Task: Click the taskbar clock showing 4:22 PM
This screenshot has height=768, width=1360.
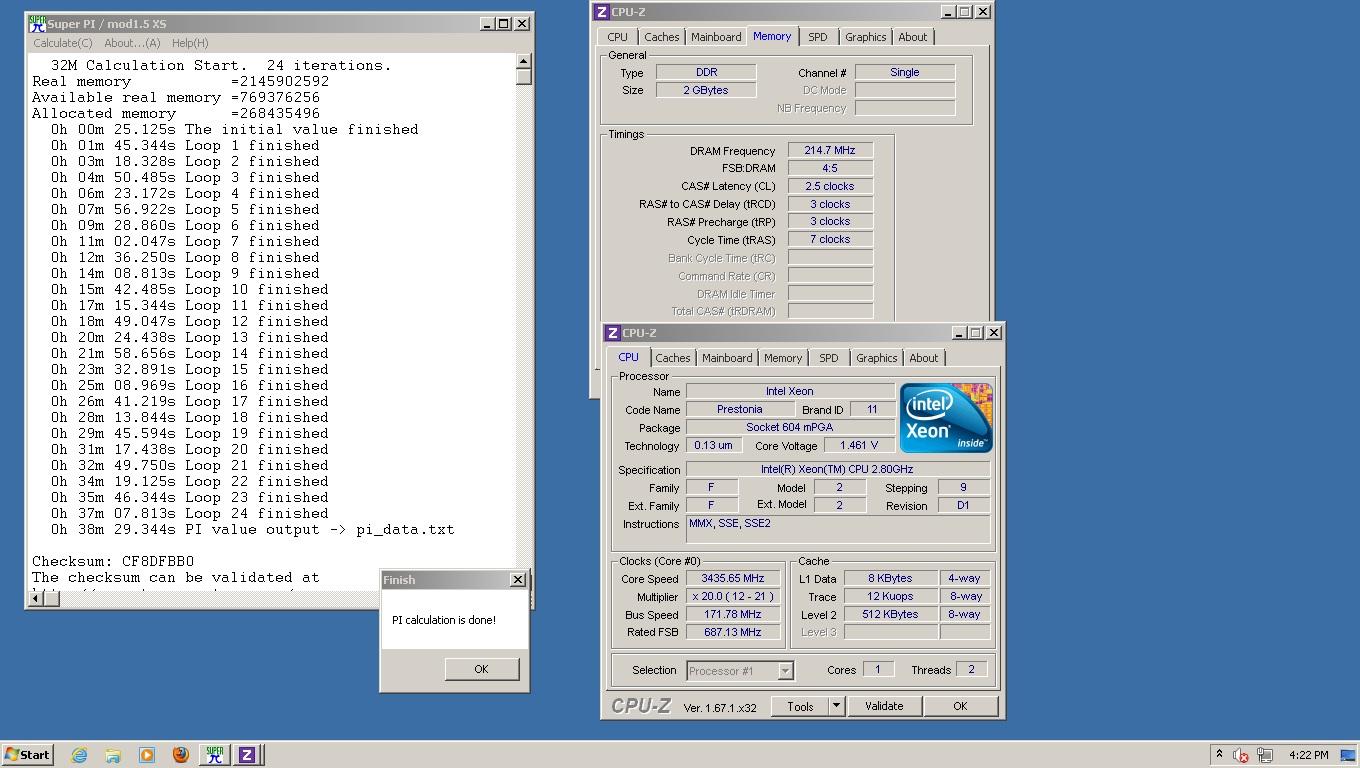Action: (1309, 755)
